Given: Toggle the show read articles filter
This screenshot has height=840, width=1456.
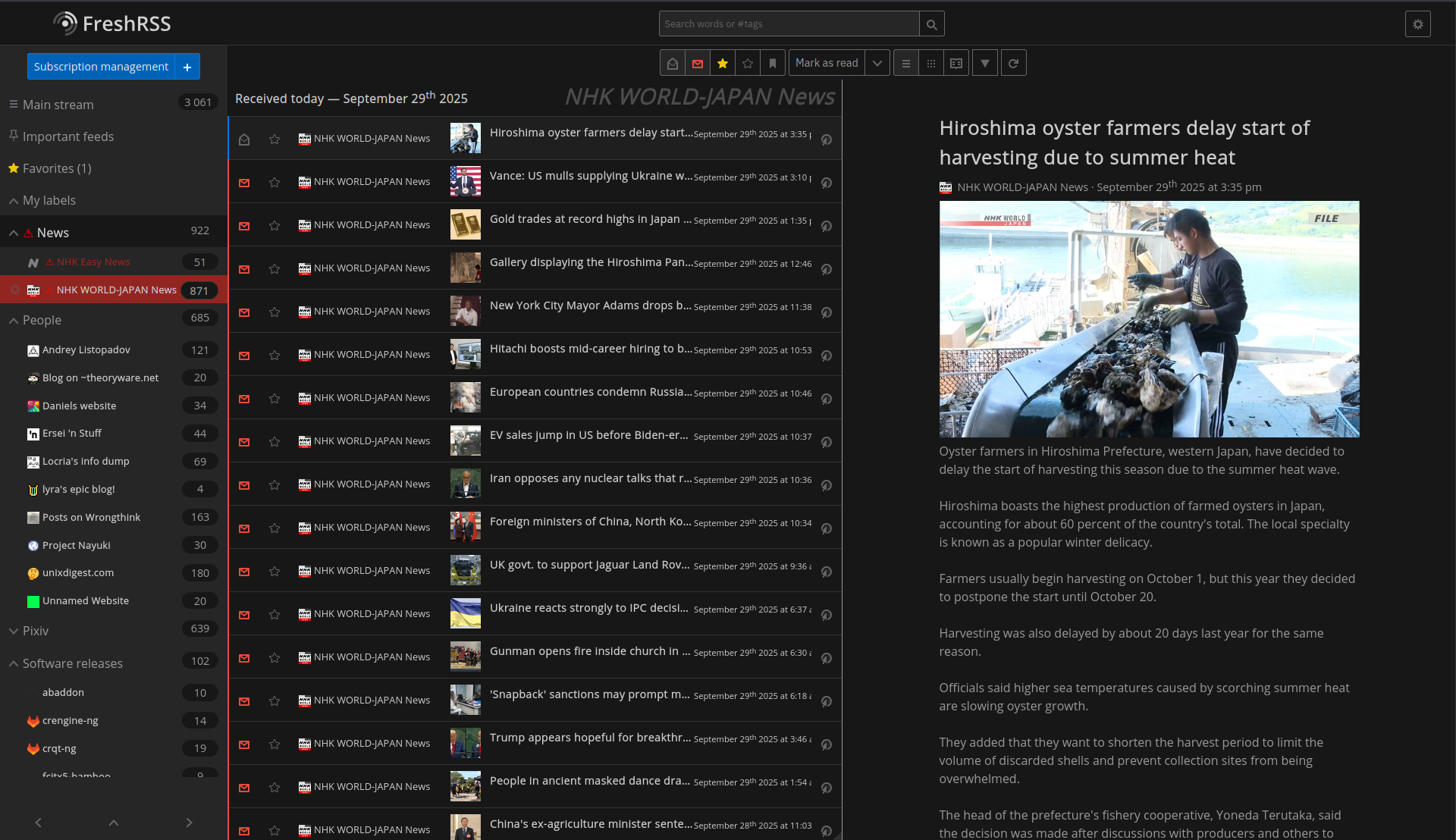Looking at the screenshot, I should [673, 64].
